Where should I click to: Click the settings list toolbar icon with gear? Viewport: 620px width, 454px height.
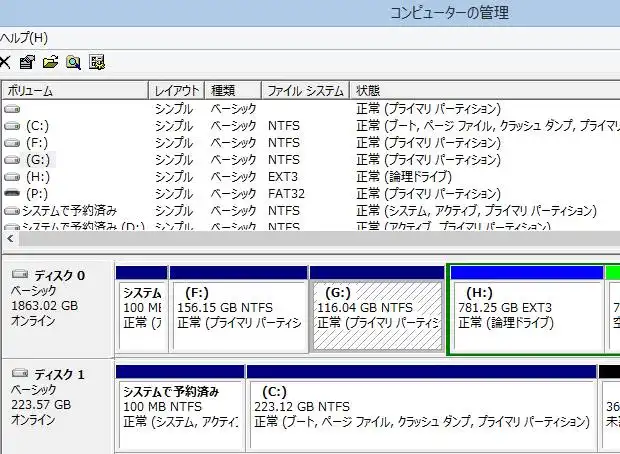pyautogui.click(x=97, y=62)
